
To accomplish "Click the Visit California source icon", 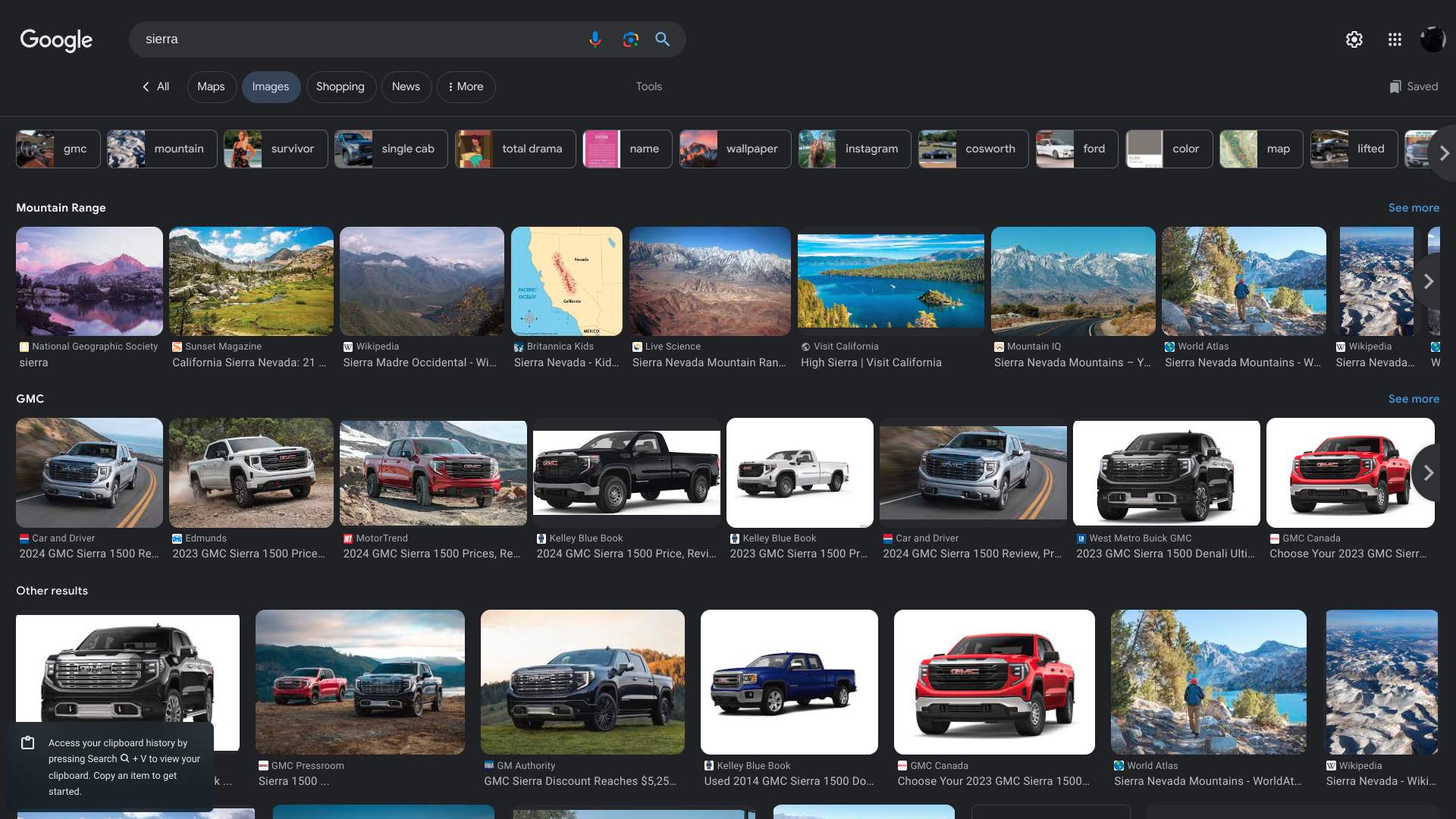I will click(x=805, y=347).
